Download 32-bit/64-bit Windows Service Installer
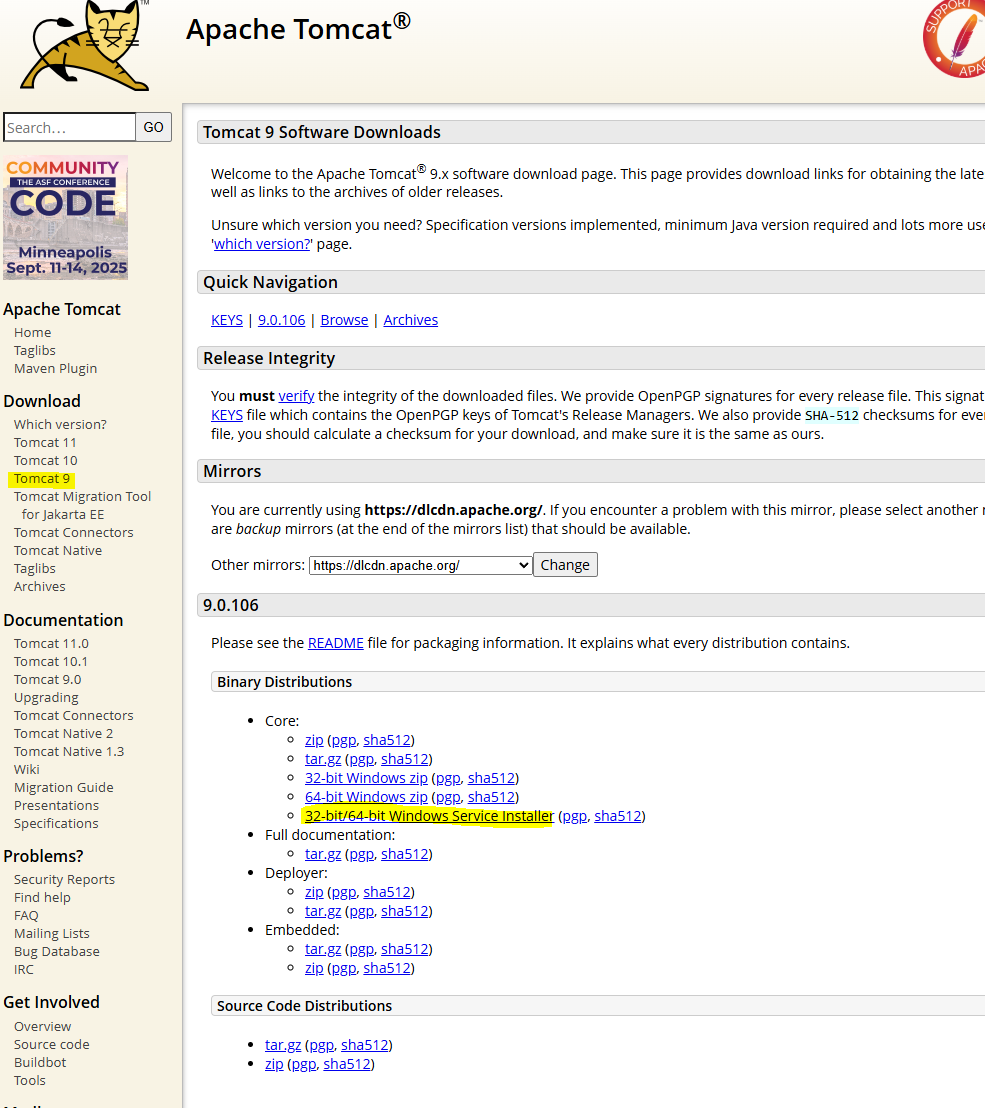The width and height of the screenshot is (985, 1108). (429, 816)
